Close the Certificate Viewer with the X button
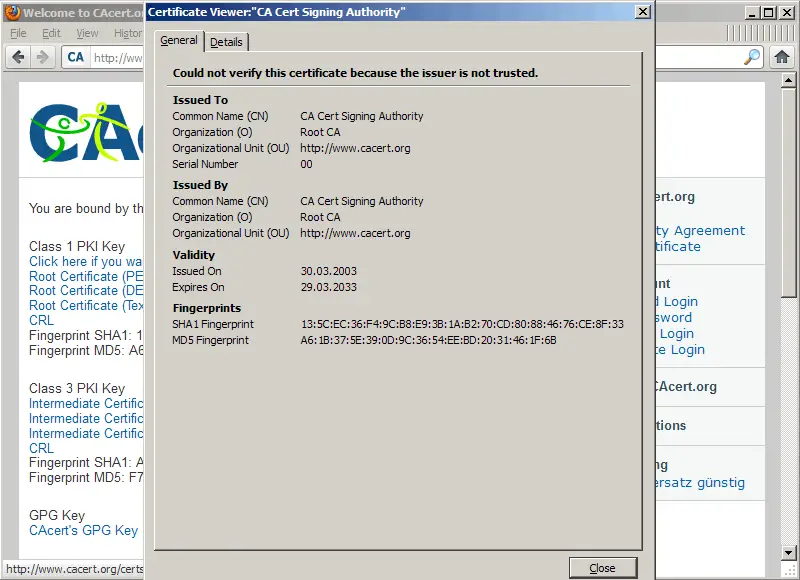The height and width of the screenshot is (580, 800). pos(643,12)
